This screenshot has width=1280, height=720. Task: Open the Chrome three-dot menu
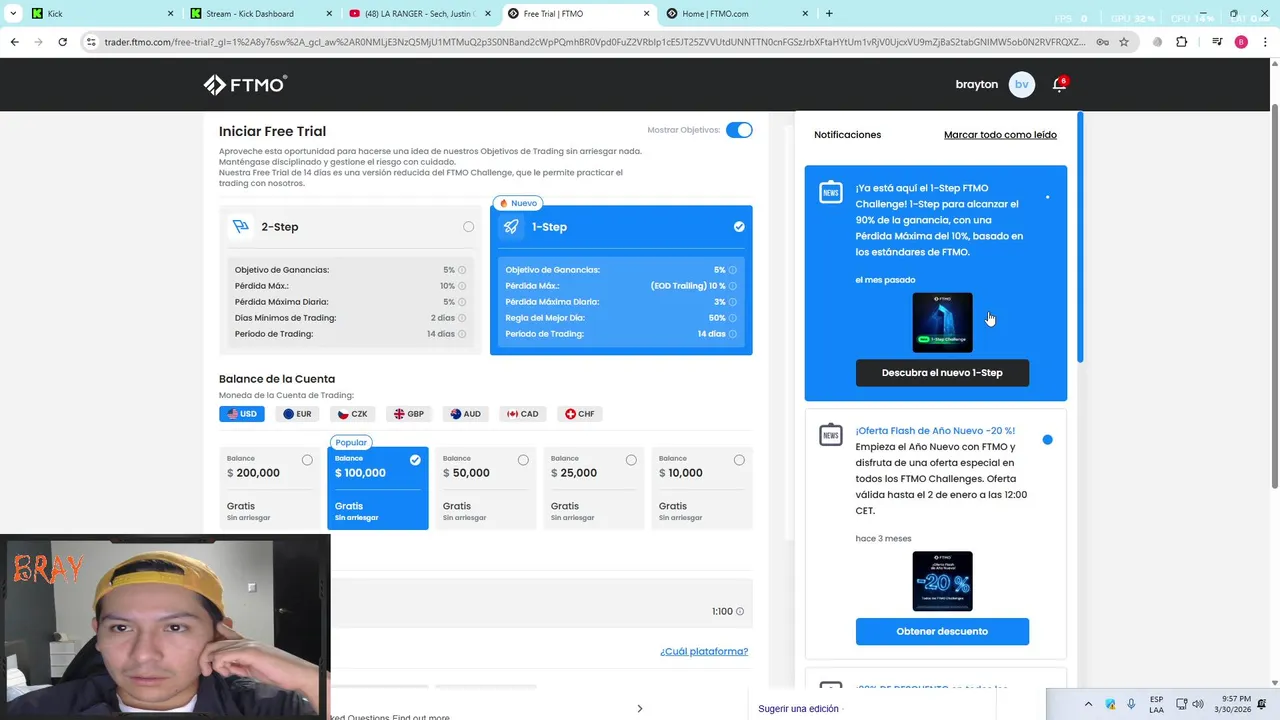tap(1265, 42)
